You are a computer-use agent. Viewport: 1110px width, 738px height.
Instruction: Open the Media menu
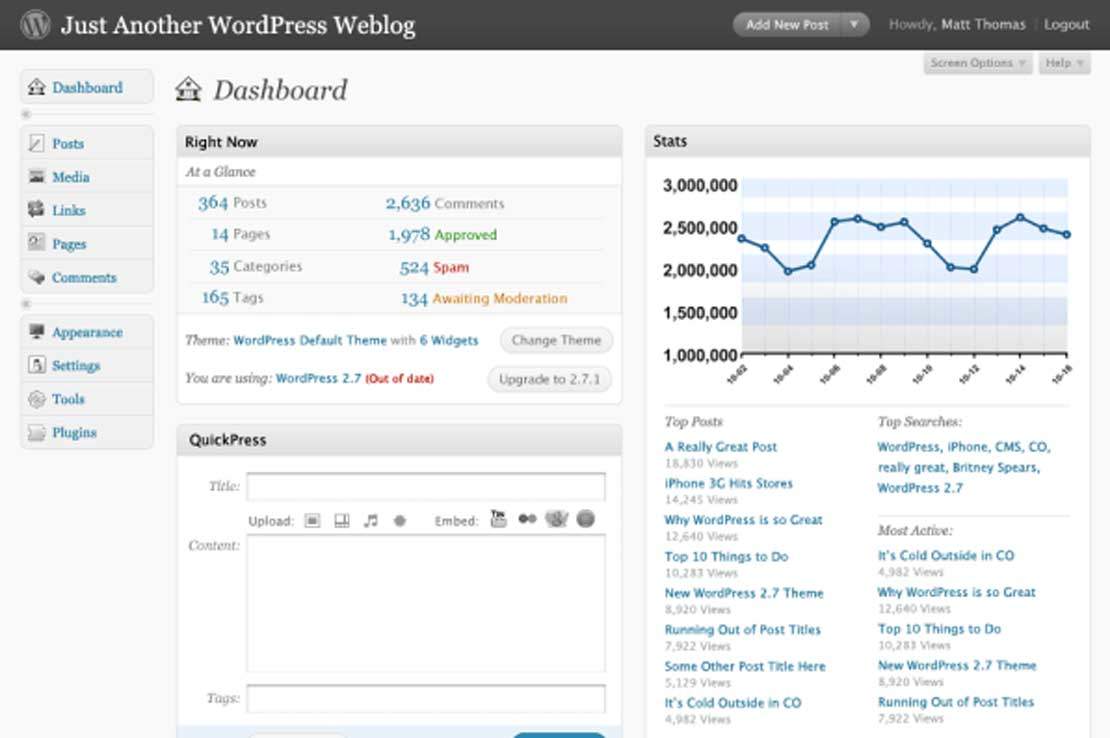point(87,176)
